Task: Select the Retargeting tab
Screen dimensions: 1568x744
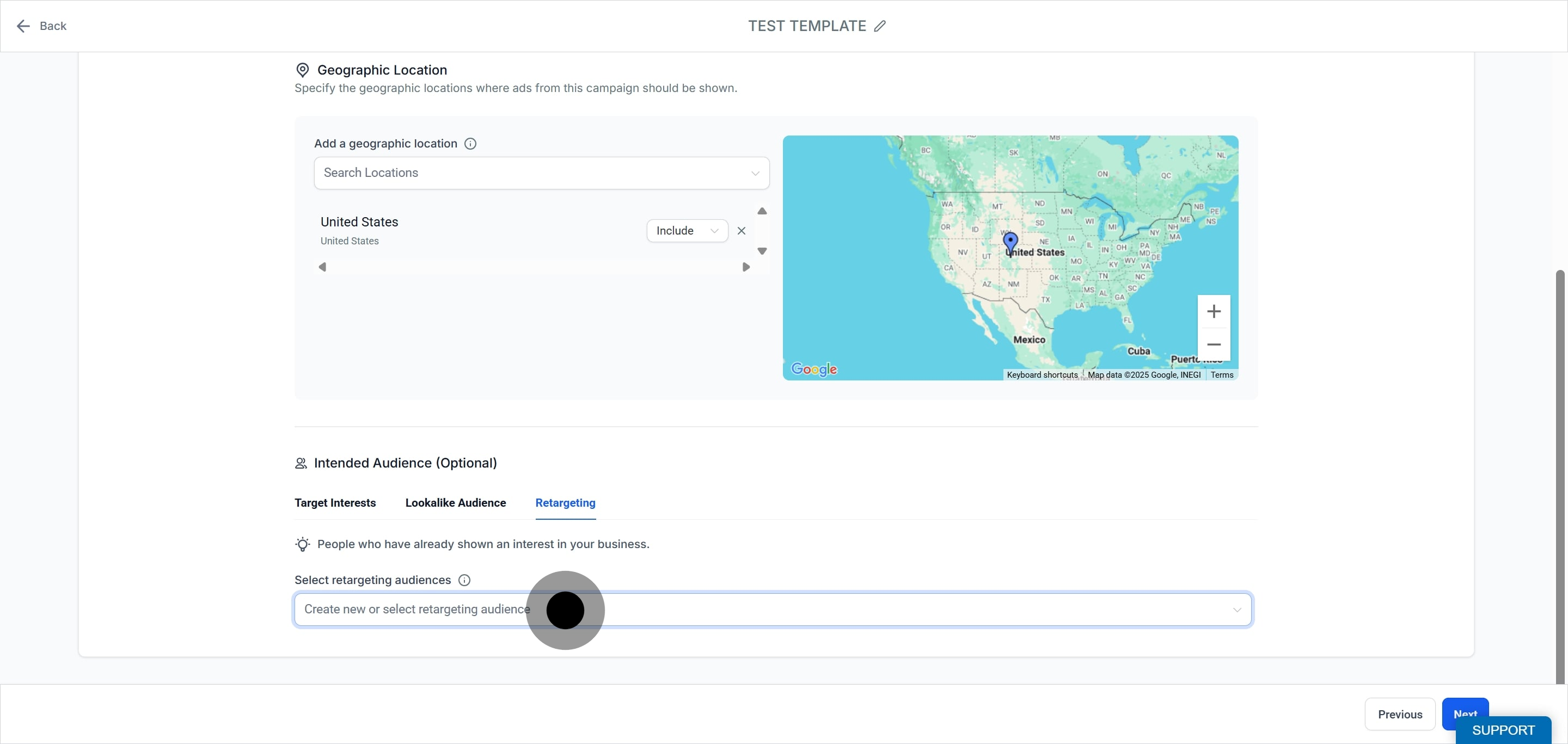Action: 566,503
